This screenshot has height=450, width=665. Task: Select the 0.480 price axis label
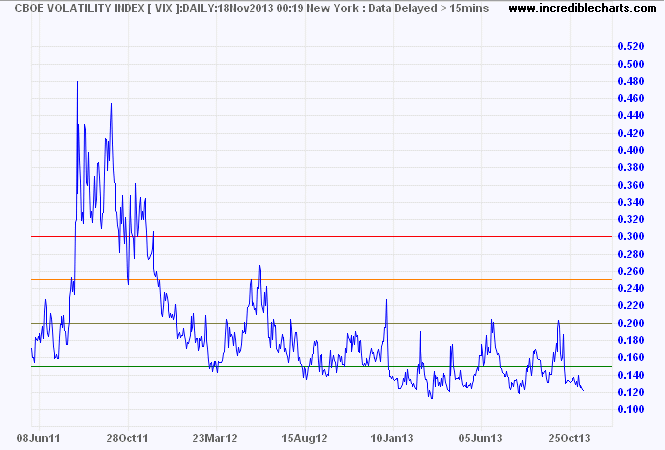[631, 81]
